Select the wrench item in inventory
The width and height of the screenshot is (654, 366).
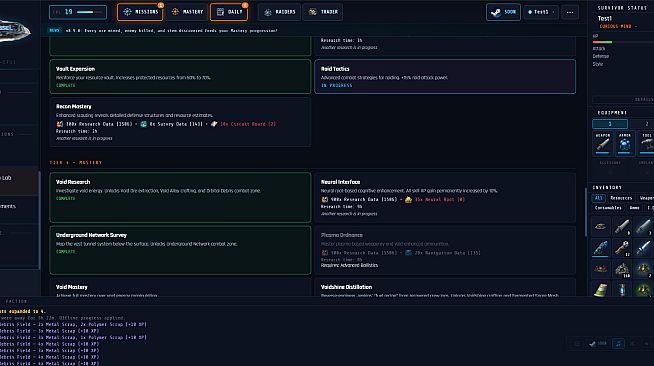tap(622, 248)
